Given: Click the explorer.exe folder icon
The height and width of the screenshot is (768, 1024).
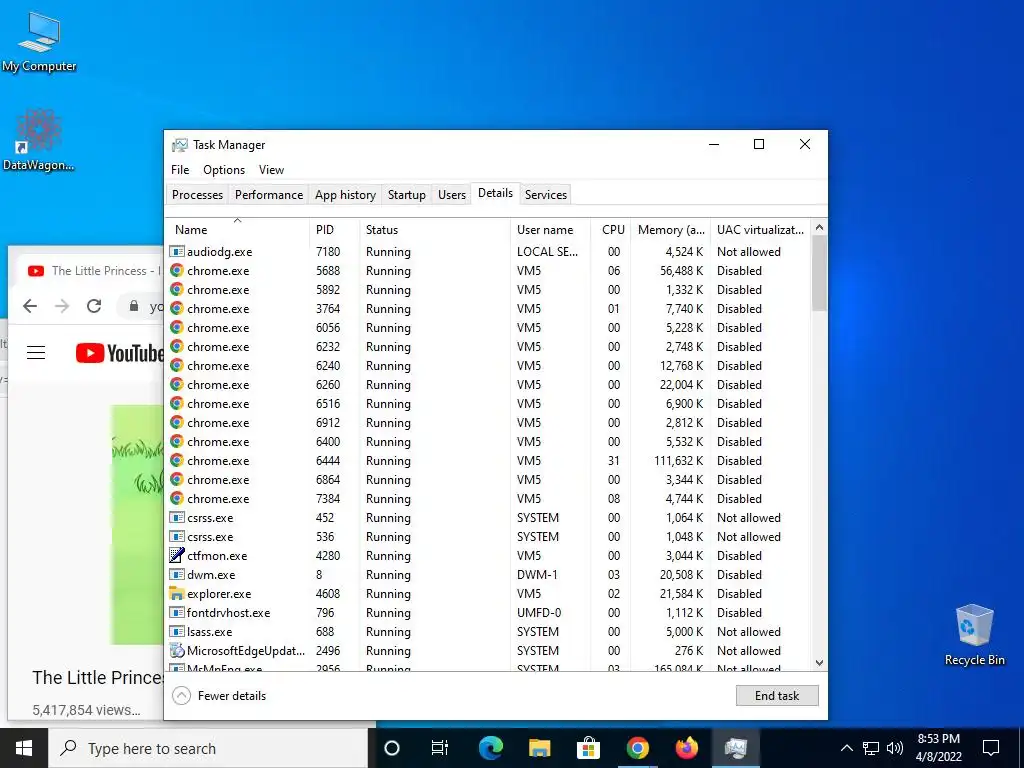Looking at the screenshot, I should (x=176, y=594).
